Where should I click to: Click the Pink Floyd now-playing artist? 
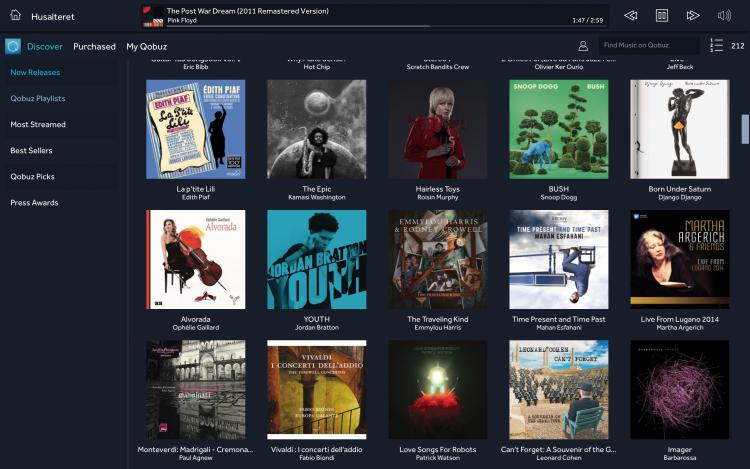[x=182, y=21]
